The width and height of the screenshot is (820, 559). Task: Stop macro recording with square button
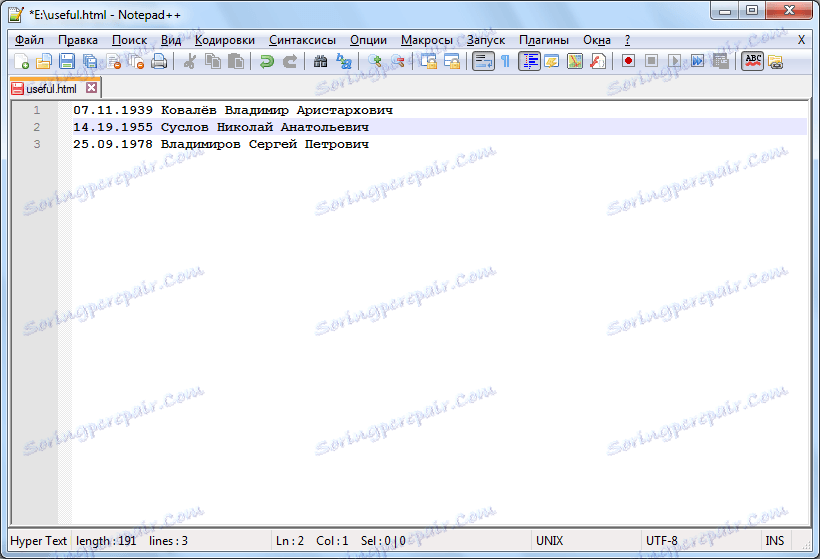coord(651,62)
